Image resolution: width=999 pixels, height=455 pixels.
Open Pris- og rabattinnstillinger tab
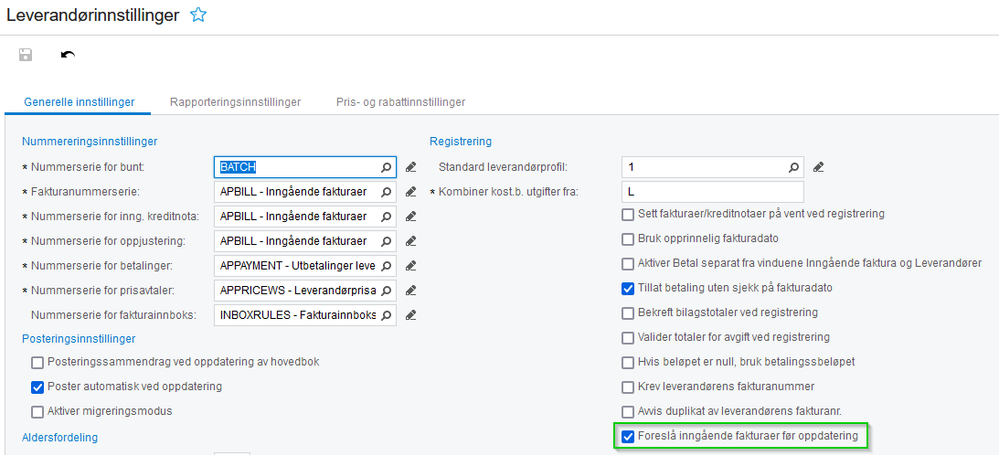pyautogui.click(x=401, y=102)
